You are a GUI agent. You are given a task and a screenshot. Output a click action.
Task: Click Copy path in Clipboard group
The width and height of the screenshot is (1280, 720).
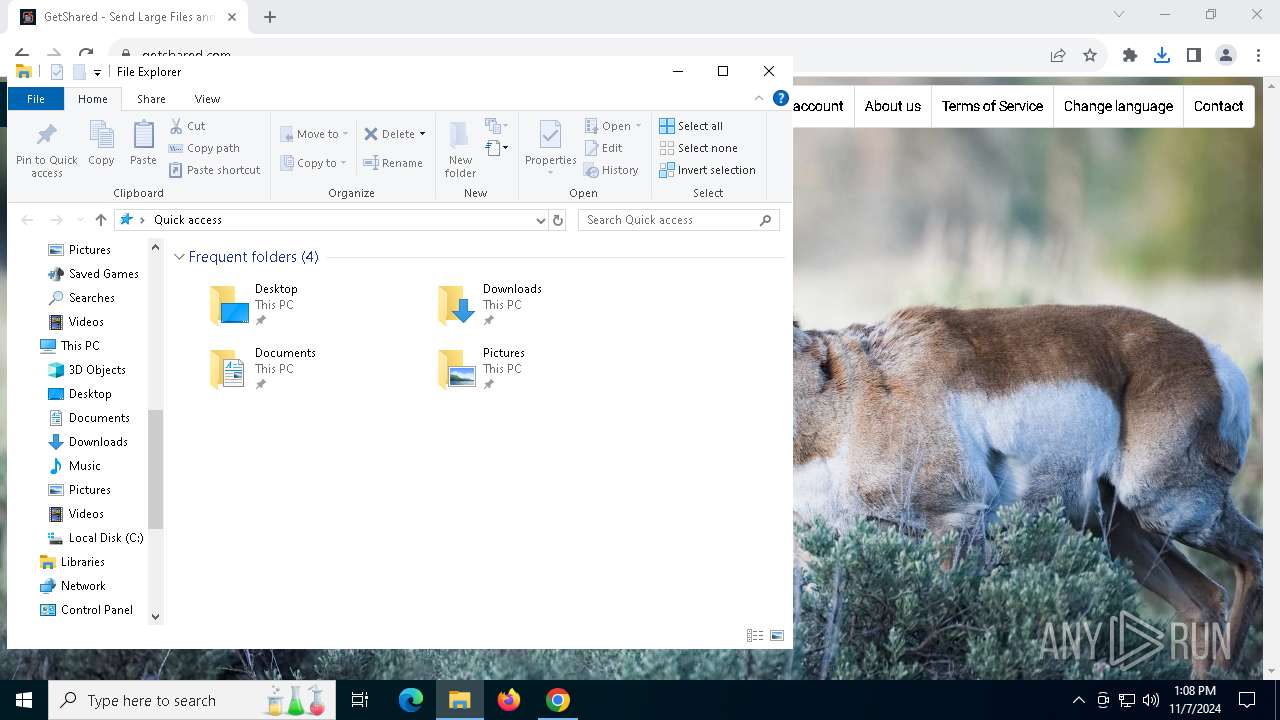pyautogui.click(x=204, y=148)
